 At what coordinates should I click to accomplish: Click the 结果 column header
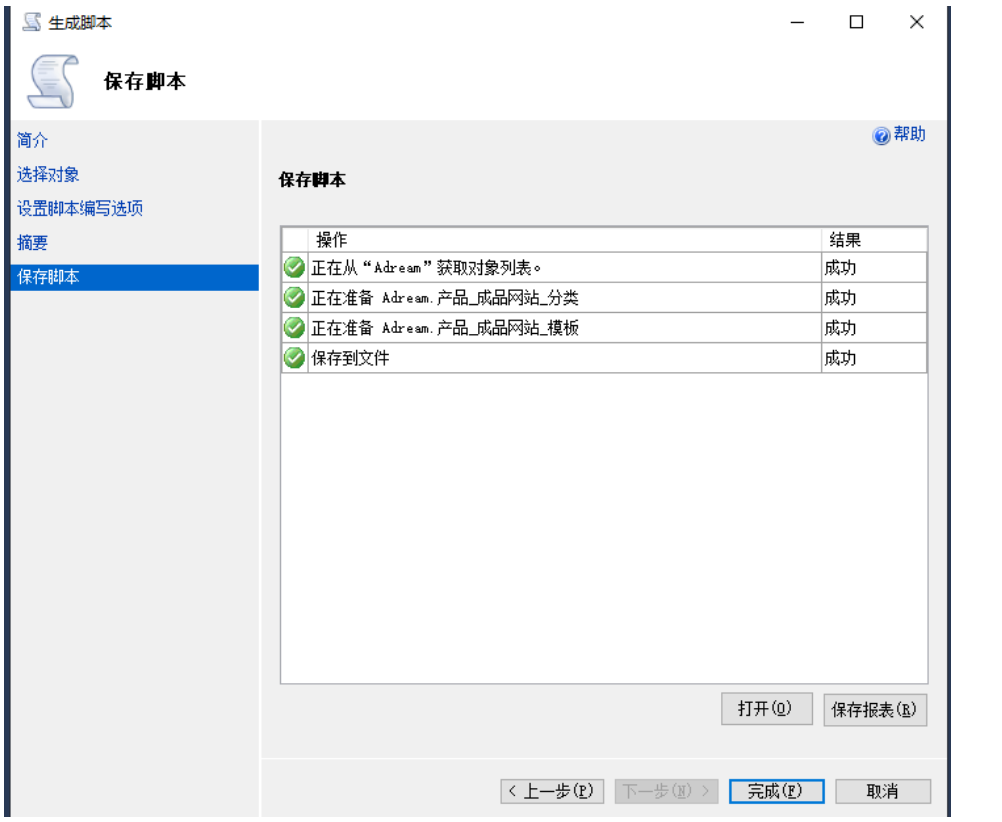tap(846, 240)
